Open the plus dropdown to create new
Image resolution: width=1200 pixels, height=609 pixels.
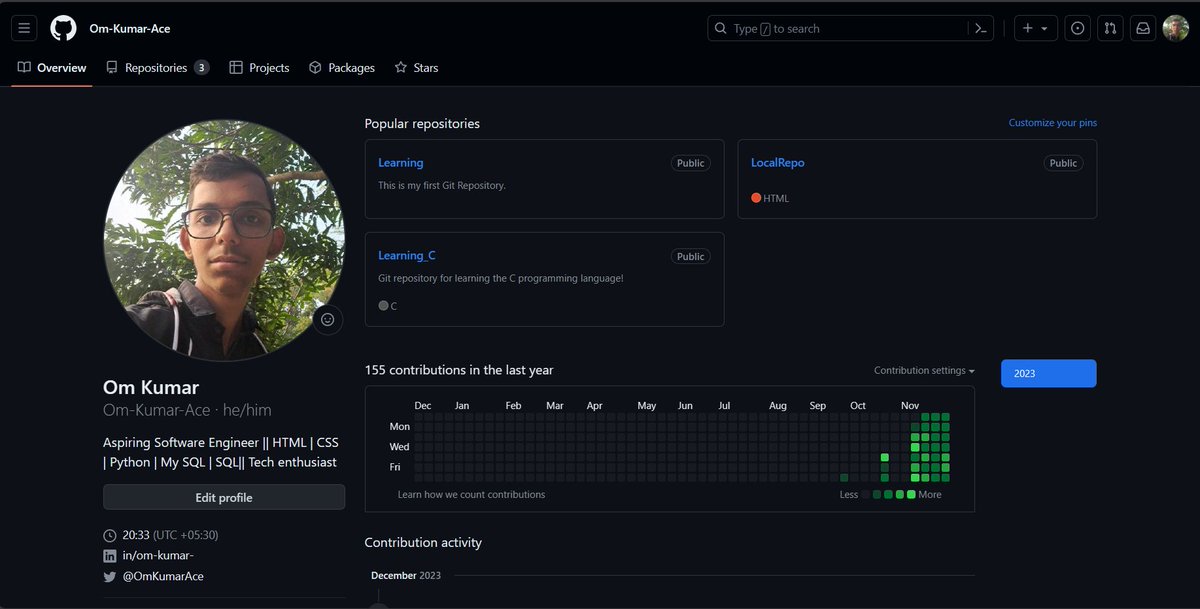point(1036,27)
